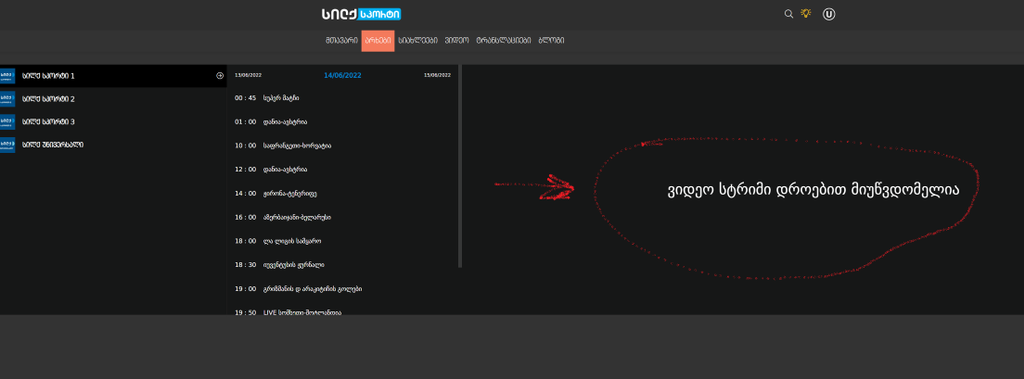The width and height of the screenshot is (1024, 379).
Task: Click the სილქ სპორტი 1 channel logo
Action: tap(7, 76)
